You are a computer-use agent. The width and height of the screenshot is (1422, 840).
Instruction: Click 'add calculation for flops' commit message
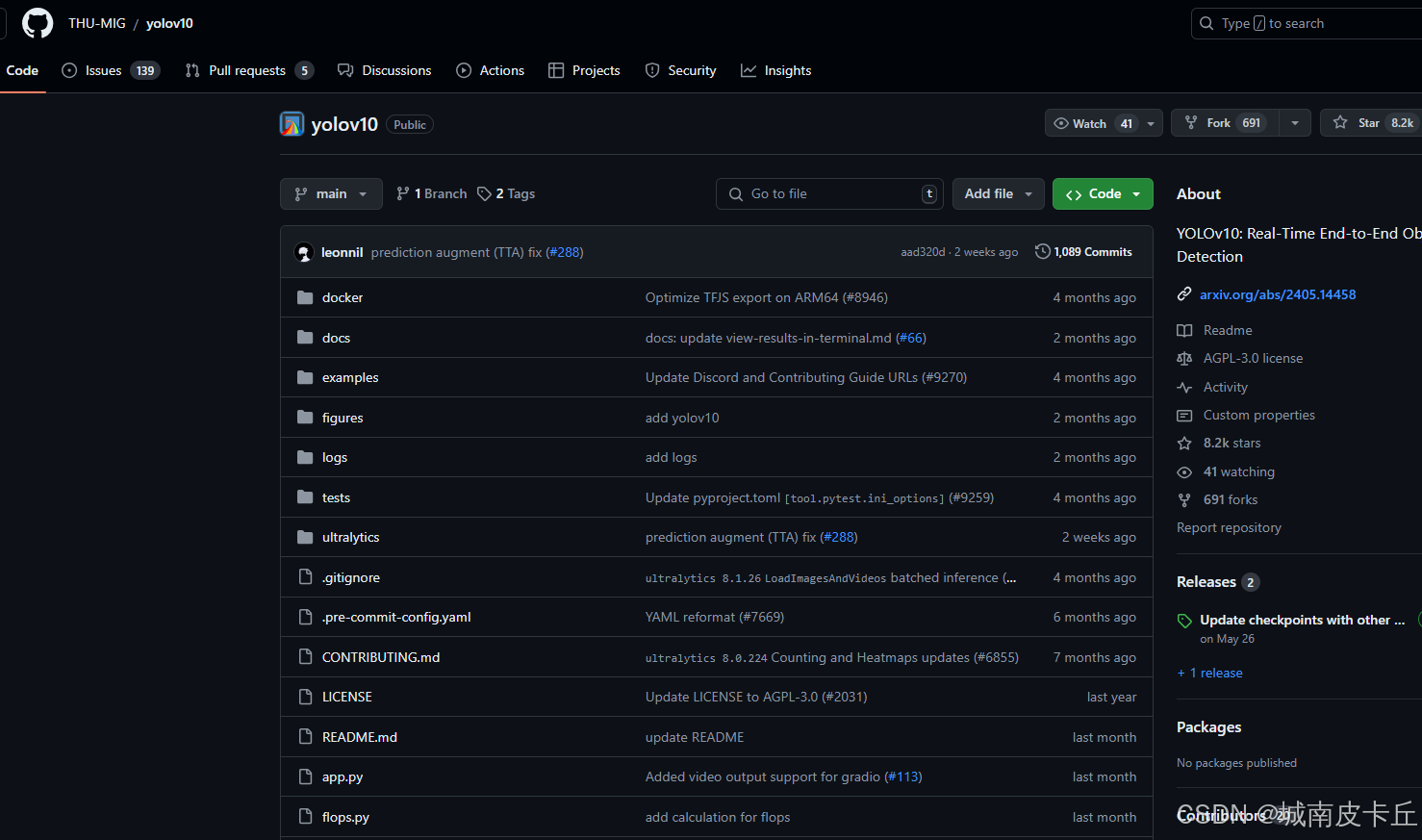click(718, 817)
